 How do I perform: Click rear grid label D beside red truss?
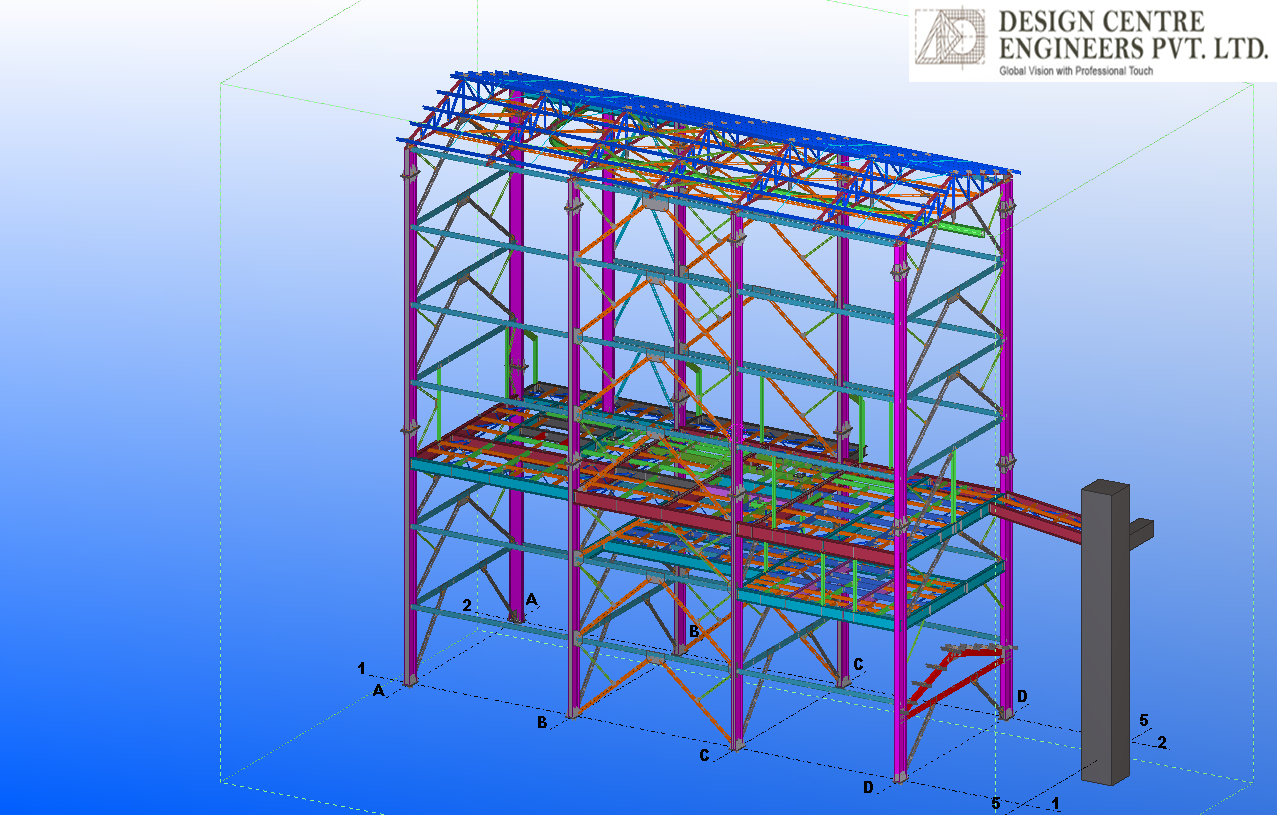pyautogui.click(x=1021, y=695)
